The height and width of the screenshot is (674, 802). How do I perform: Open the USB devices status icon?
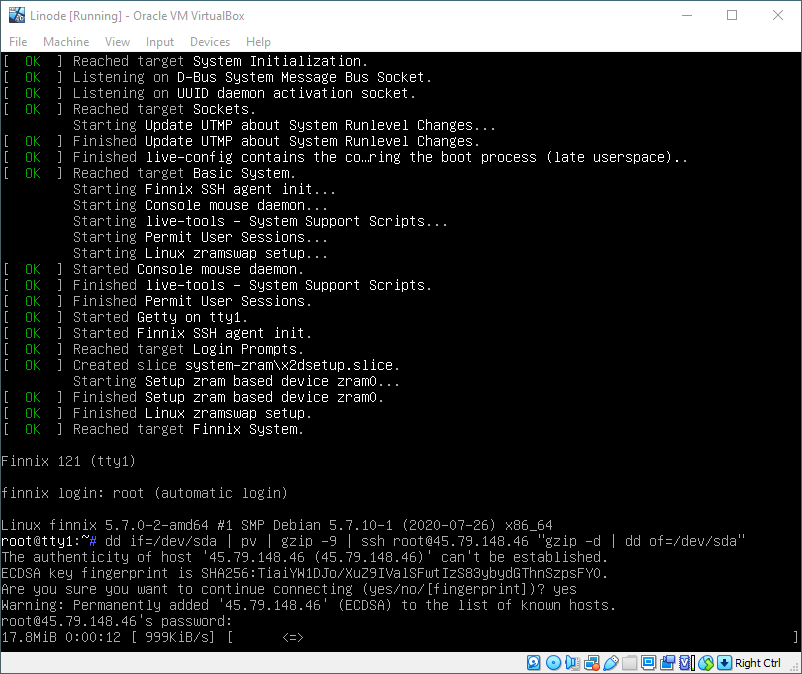[611, 663]
